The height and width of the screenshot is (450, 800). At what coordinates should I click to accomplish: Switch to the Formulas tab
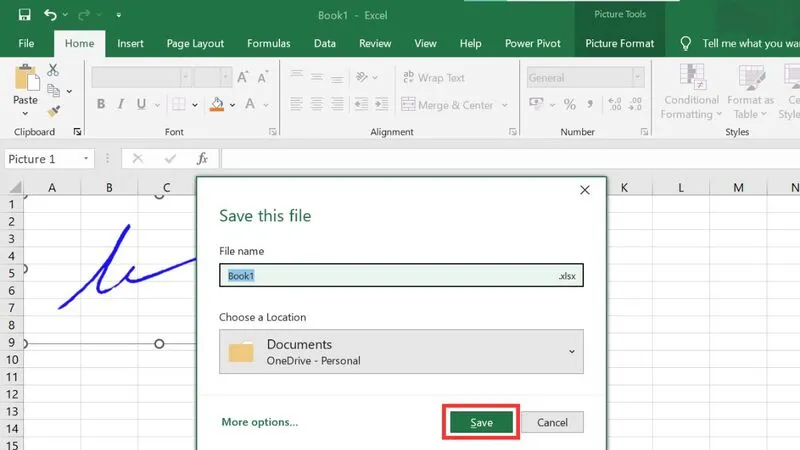268,43
